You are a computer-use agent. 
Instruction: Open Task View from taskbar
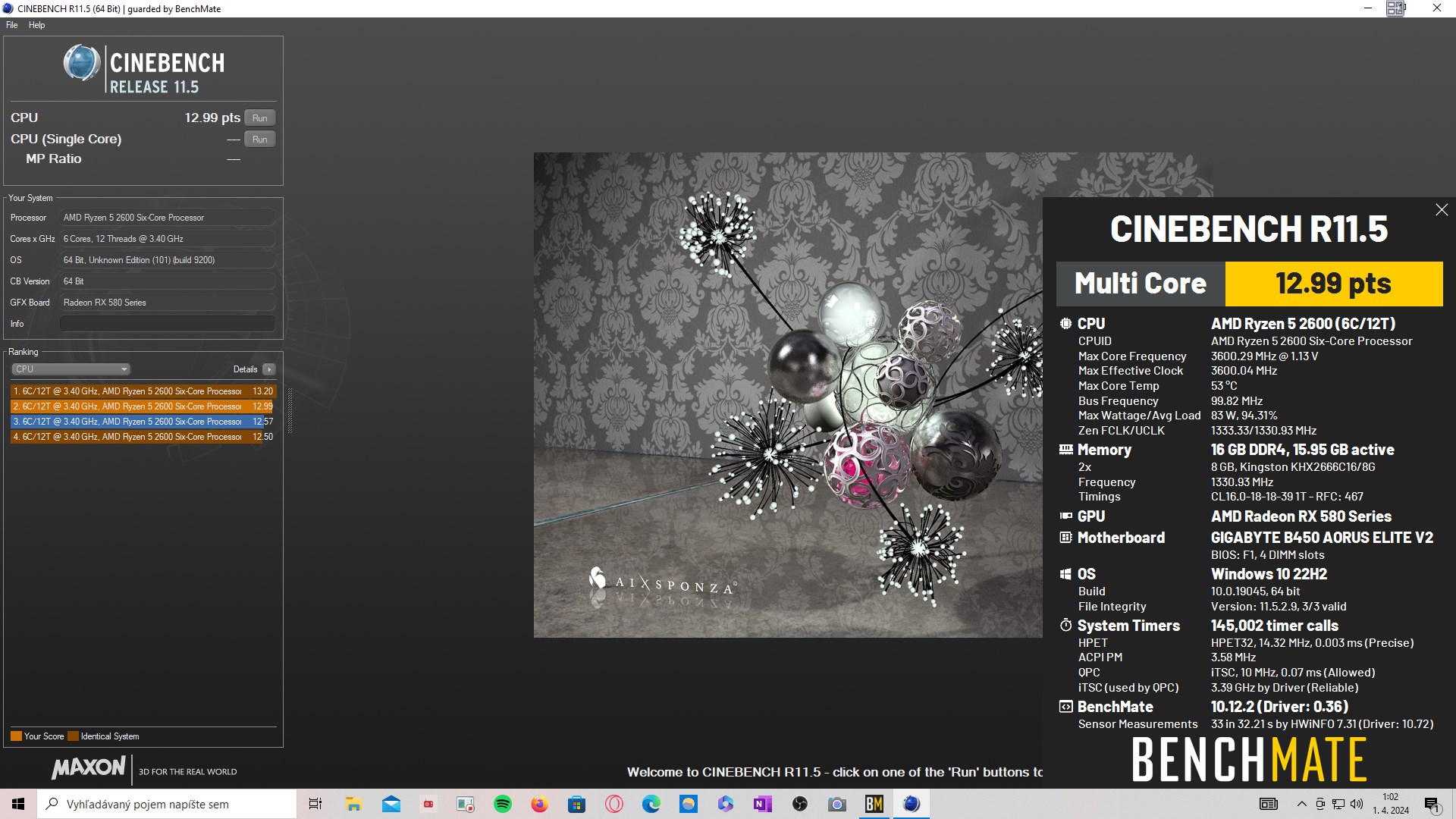tap(315, 804)
